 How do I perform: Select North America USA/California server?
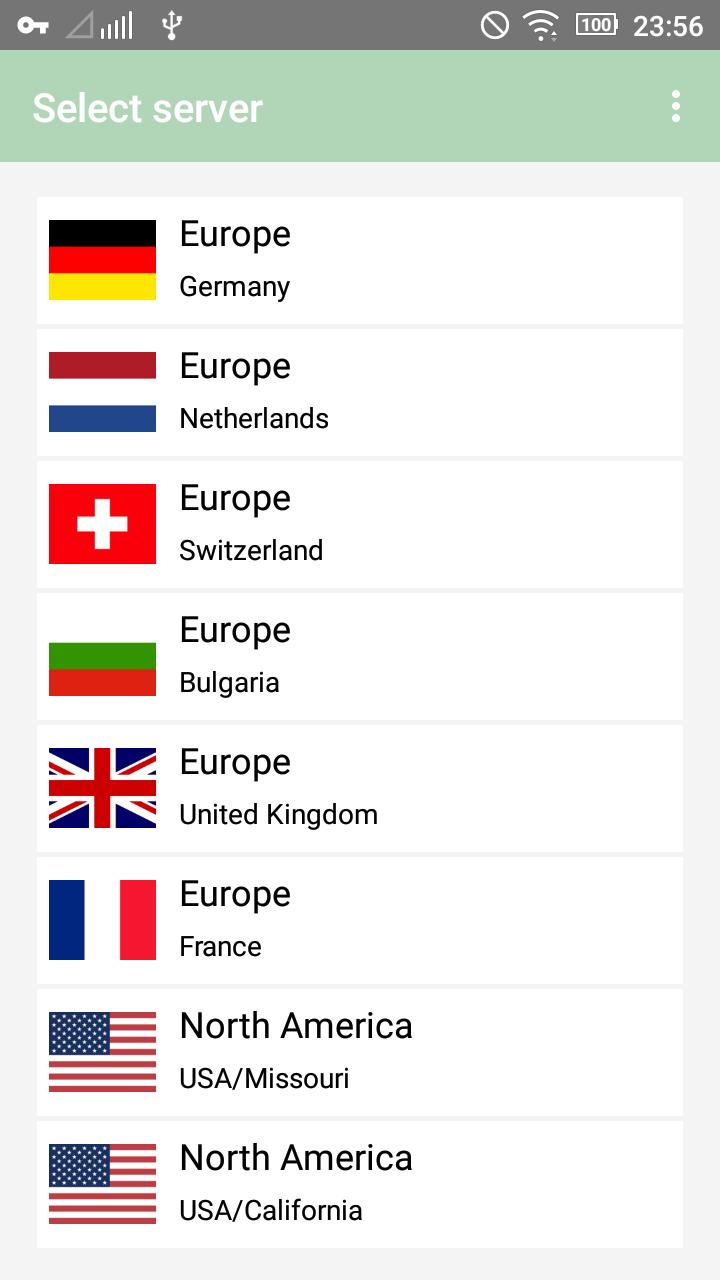[x=360, y=1184]
